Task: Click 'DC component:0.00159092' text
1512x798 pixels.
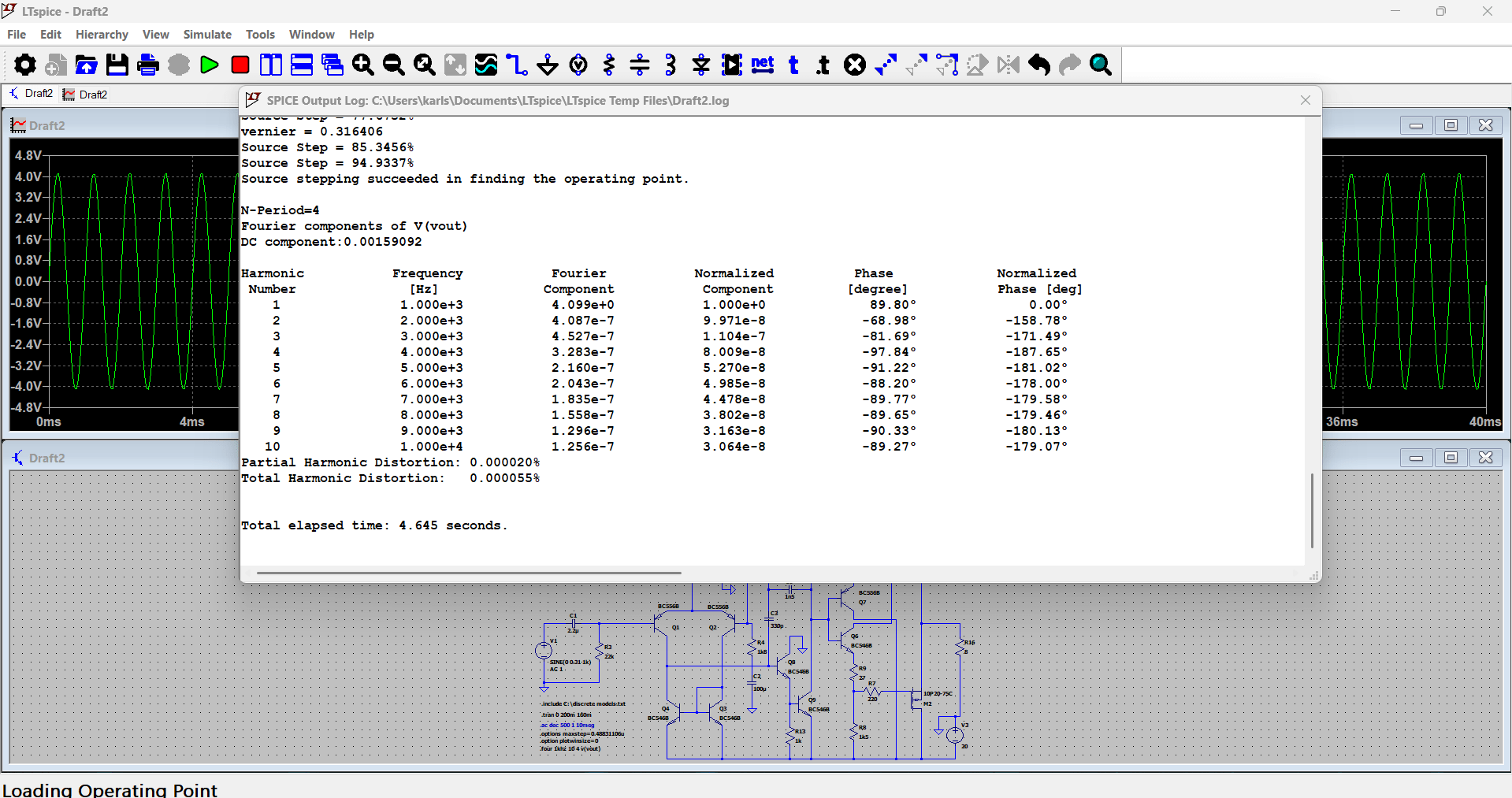Action: click(x=332, y=242)
